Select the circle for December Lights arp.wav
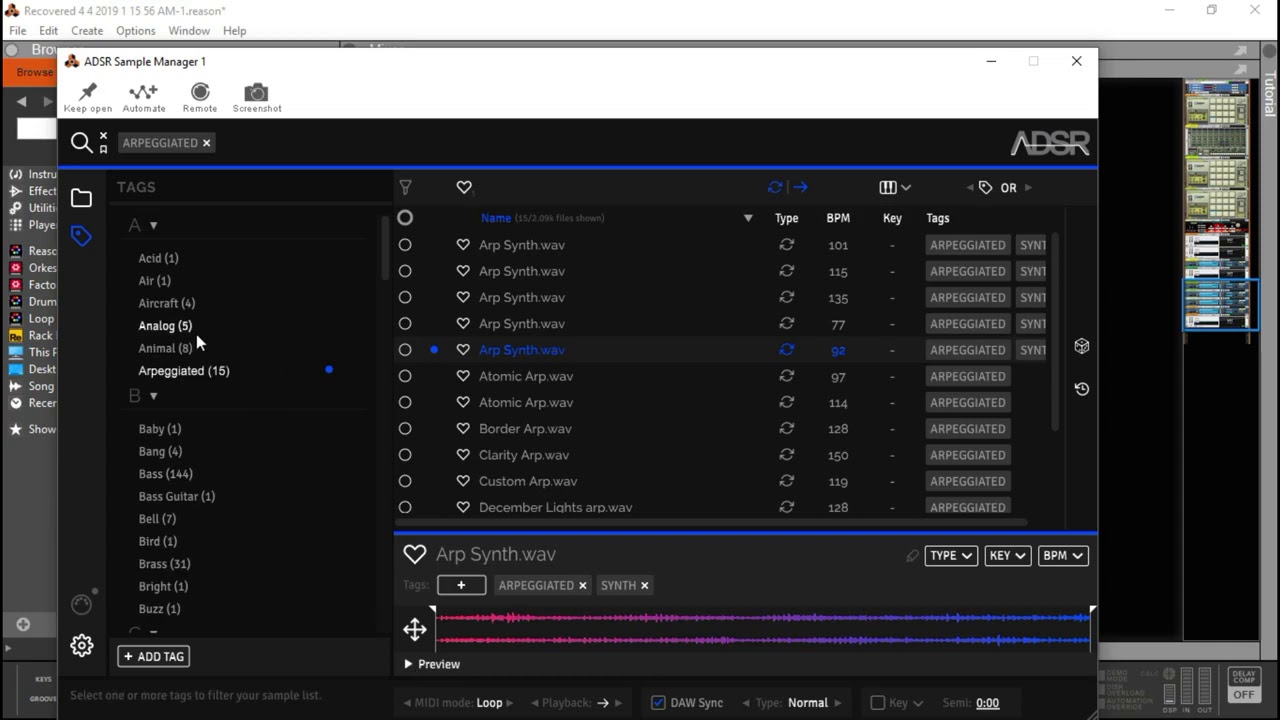1280x720 pixels. [x=405, y=507]
